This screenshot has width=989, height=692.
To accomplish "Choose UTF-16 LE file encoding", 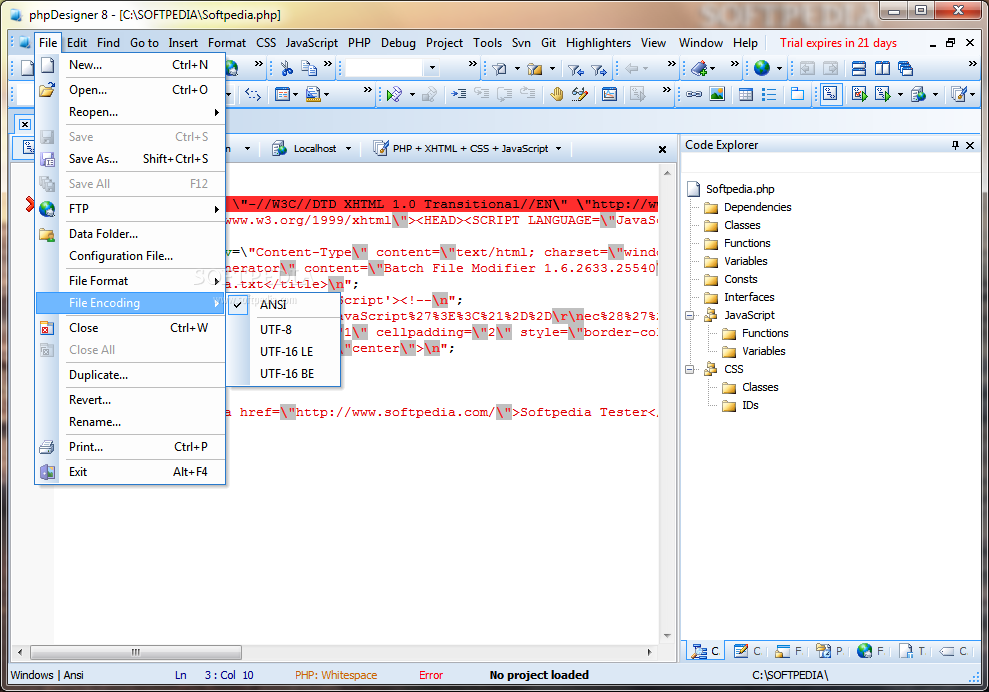I will pos(284,351).
